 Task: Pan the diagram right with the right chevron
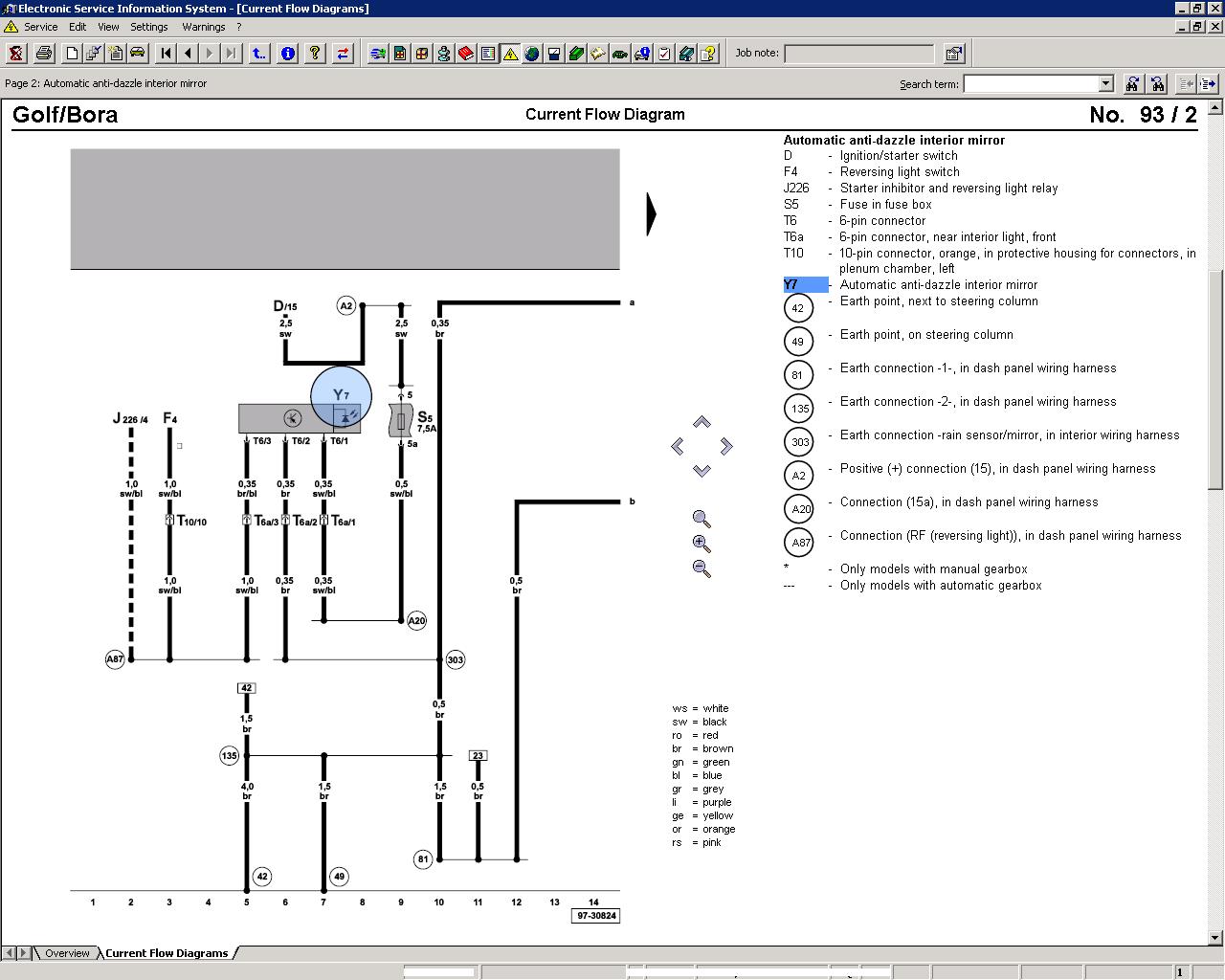(x=726, y=446)
